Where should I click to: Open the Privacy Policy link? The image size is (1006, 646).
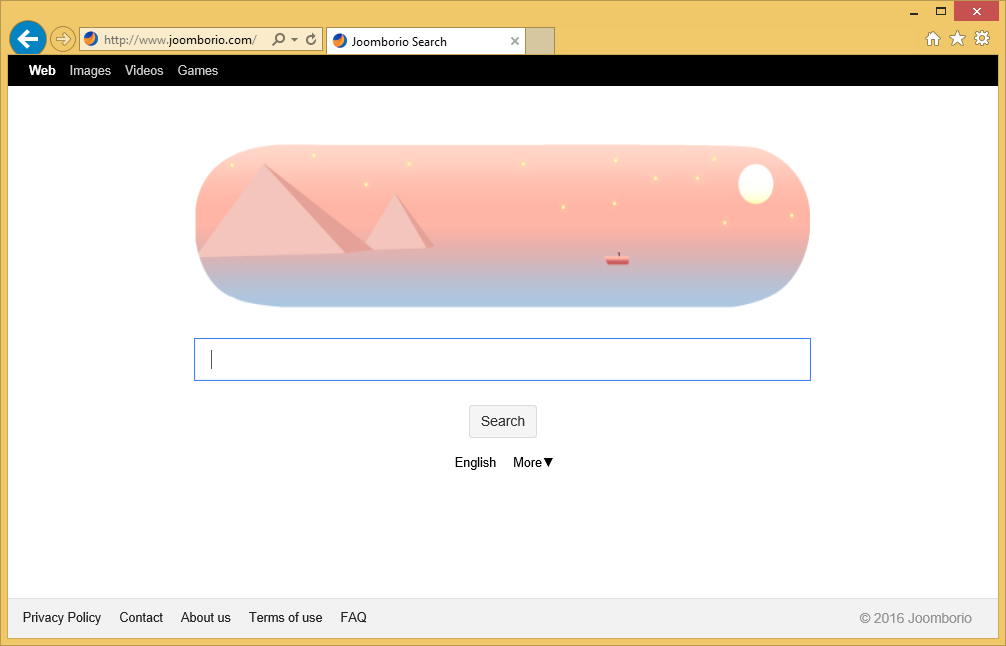tap(62, 617)
